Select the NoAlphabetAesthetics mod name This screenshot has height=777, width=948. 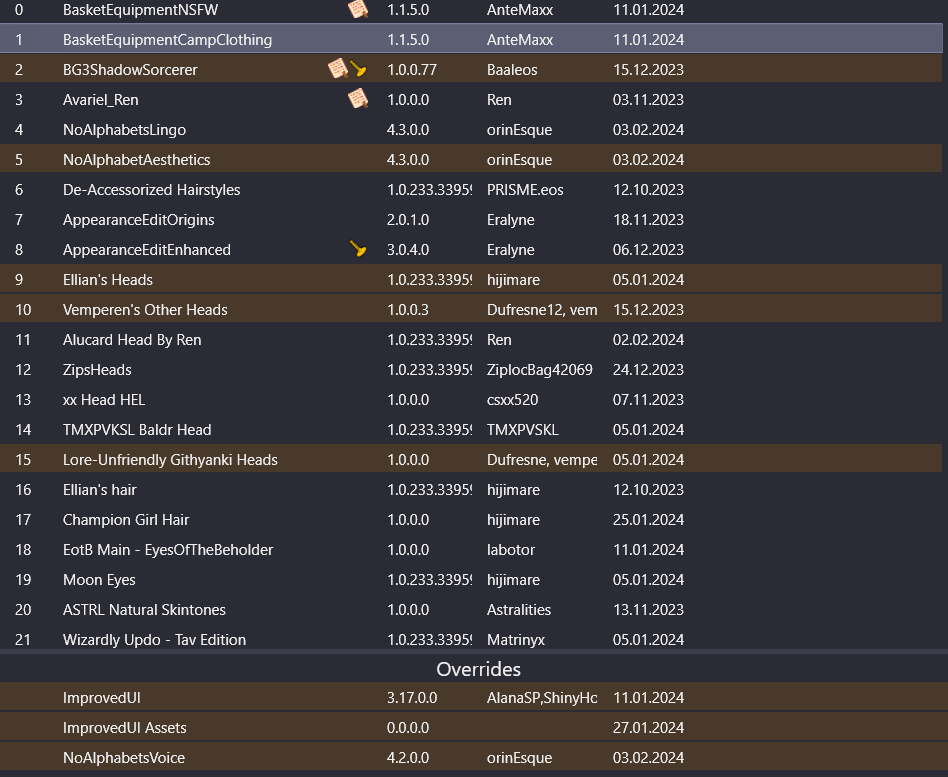(x=137, y=160)
